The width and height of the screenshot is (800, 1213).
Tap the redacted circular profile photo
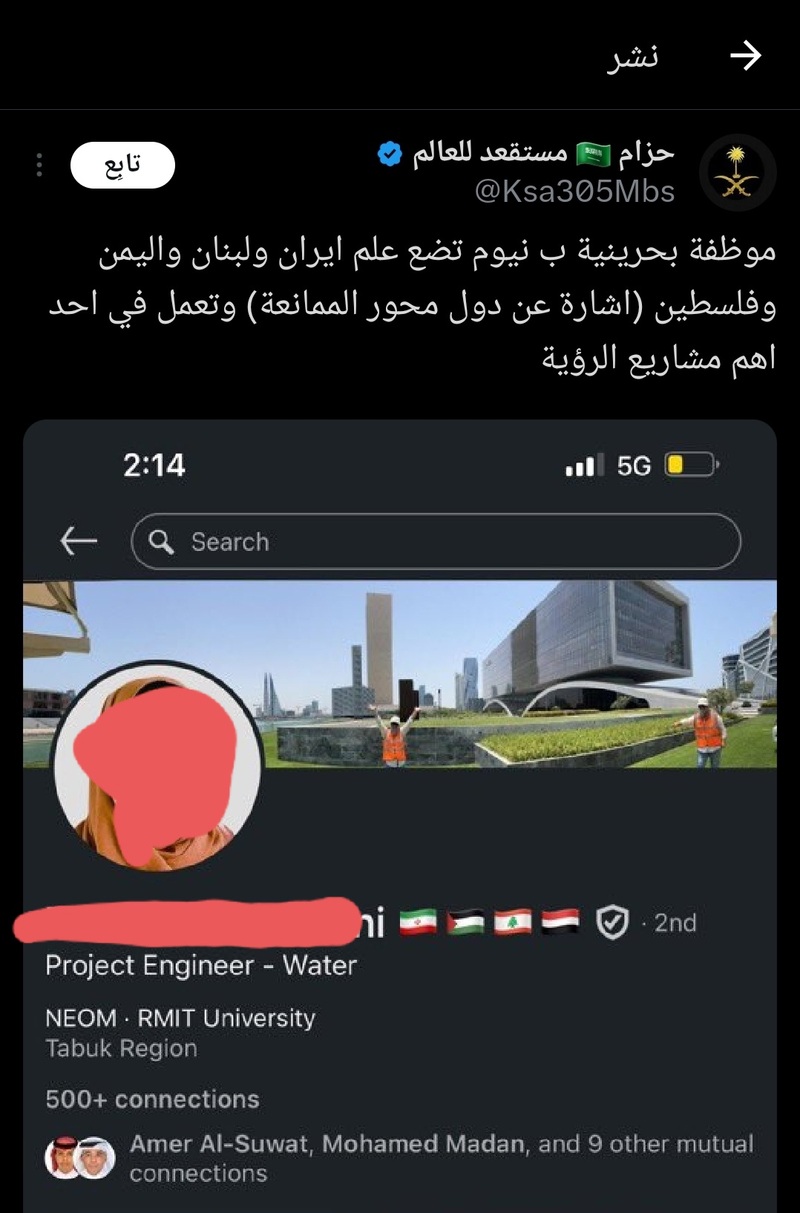point(155,765)
